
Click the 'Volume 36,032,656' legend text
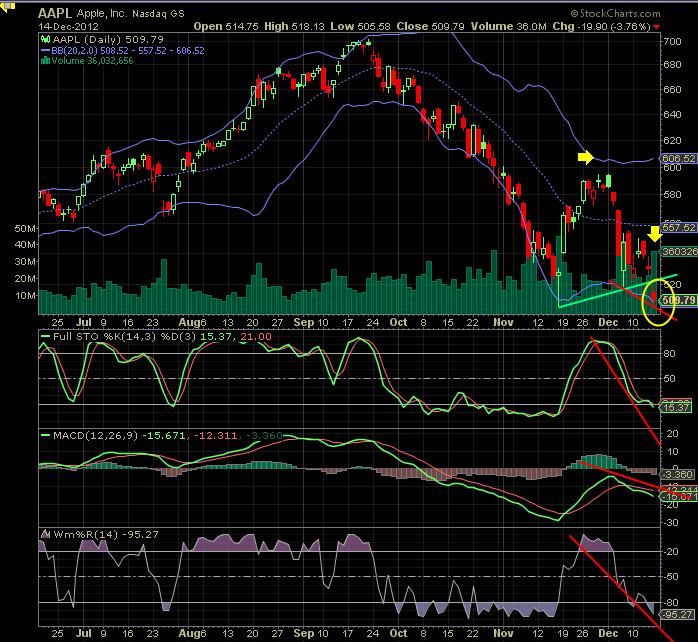(92, 61)
